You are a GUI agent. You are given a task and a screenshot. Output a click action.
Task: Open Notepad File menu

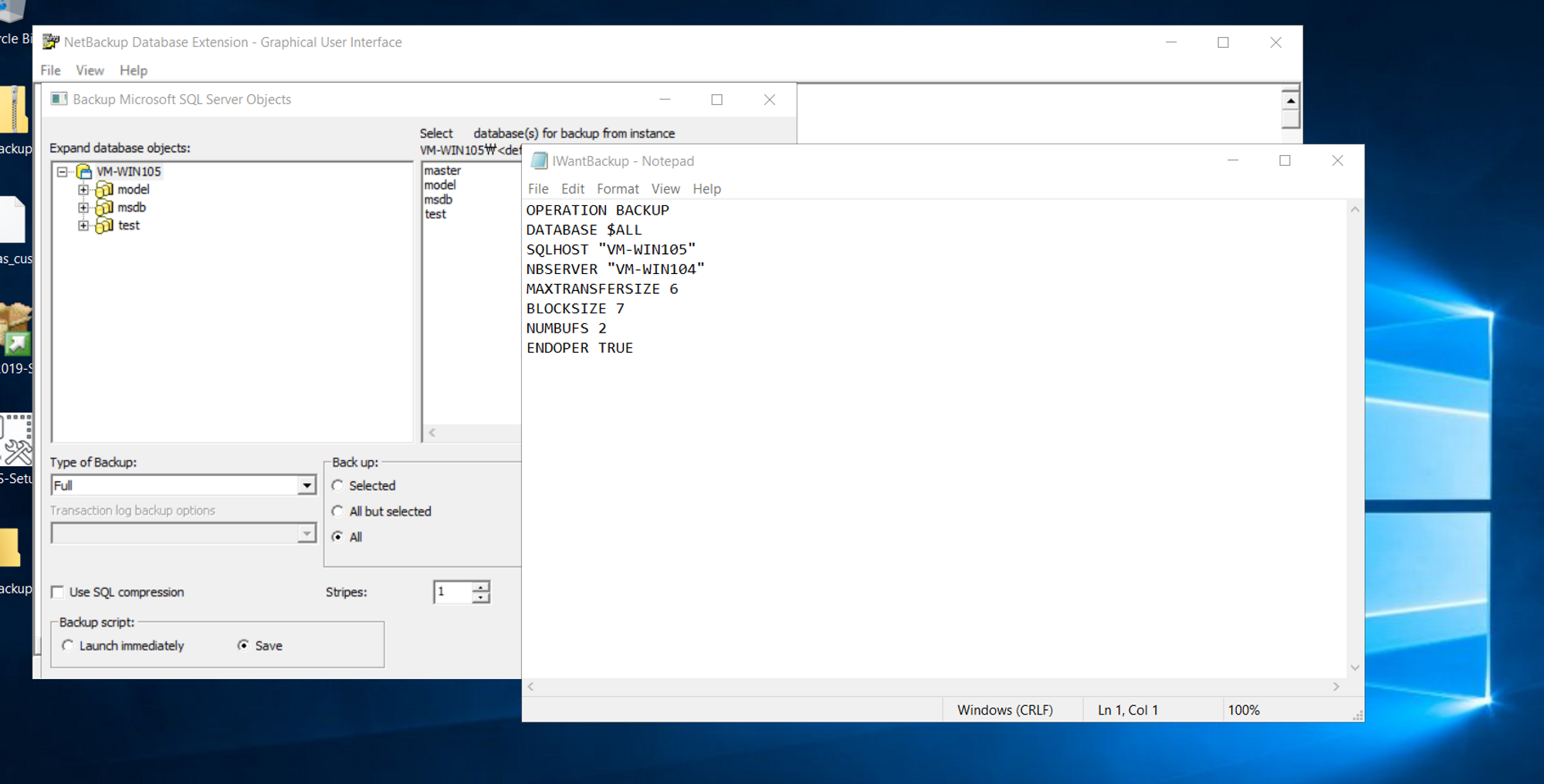tap(538, 188)
